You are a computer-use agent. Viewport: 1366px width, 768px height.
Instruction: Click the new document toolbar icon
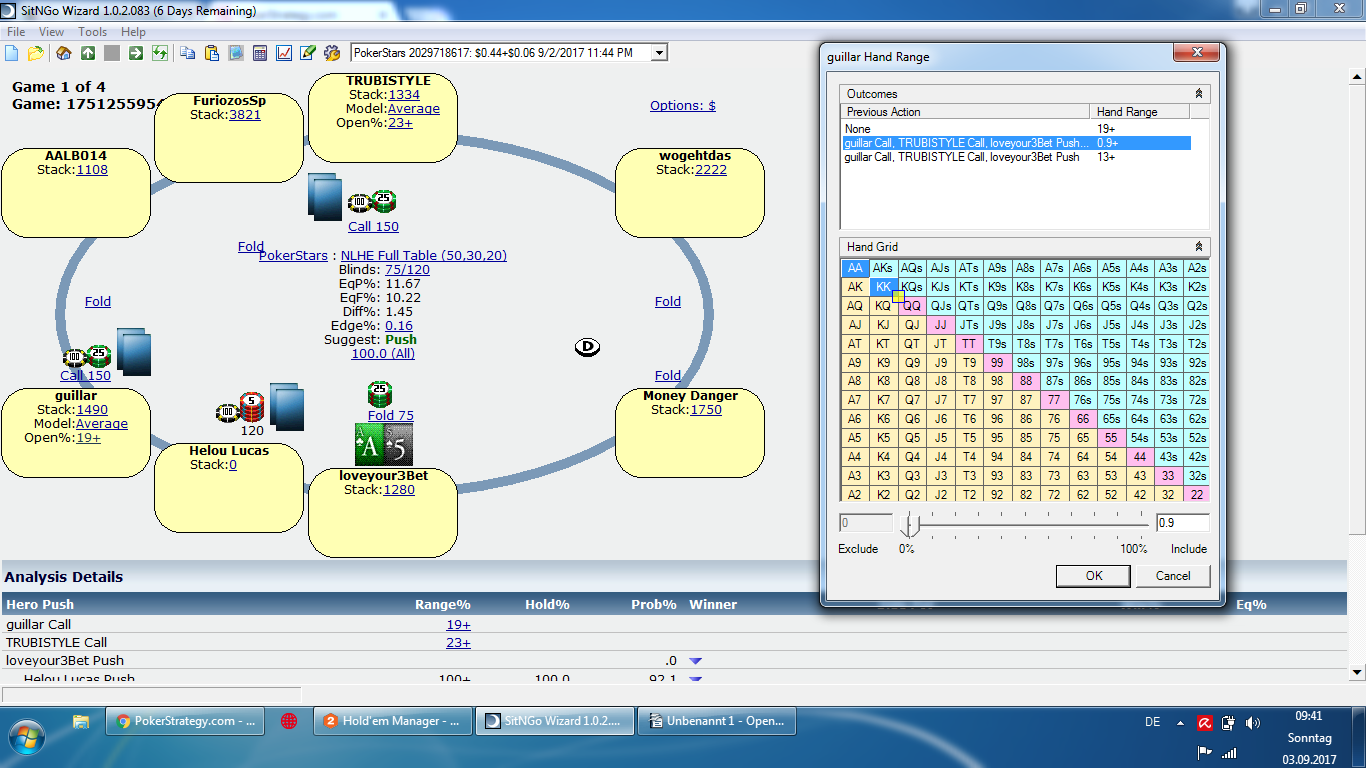12,53
